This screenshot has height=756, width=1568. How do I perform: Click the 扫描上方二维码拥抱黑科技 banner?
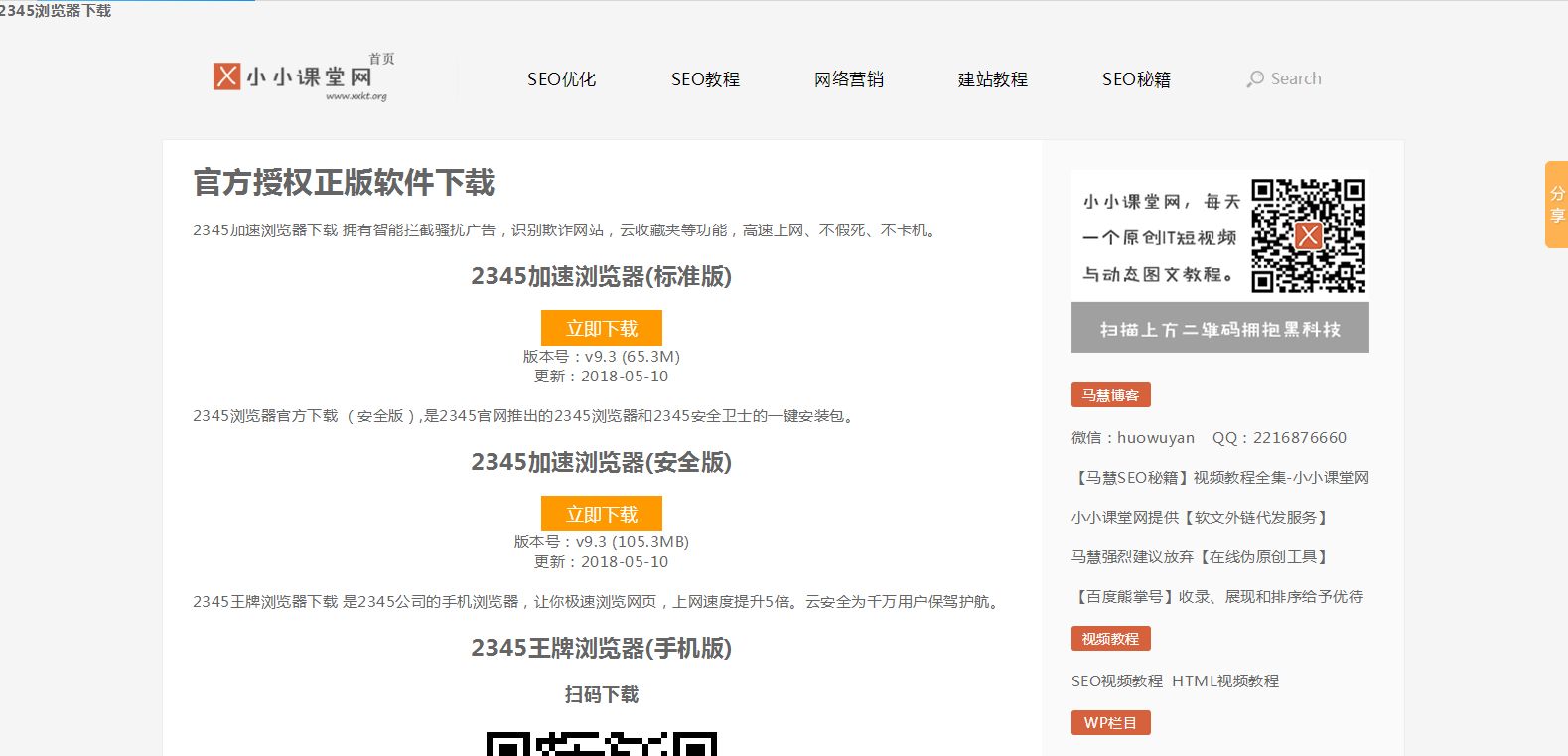[x=1220, y=328]
